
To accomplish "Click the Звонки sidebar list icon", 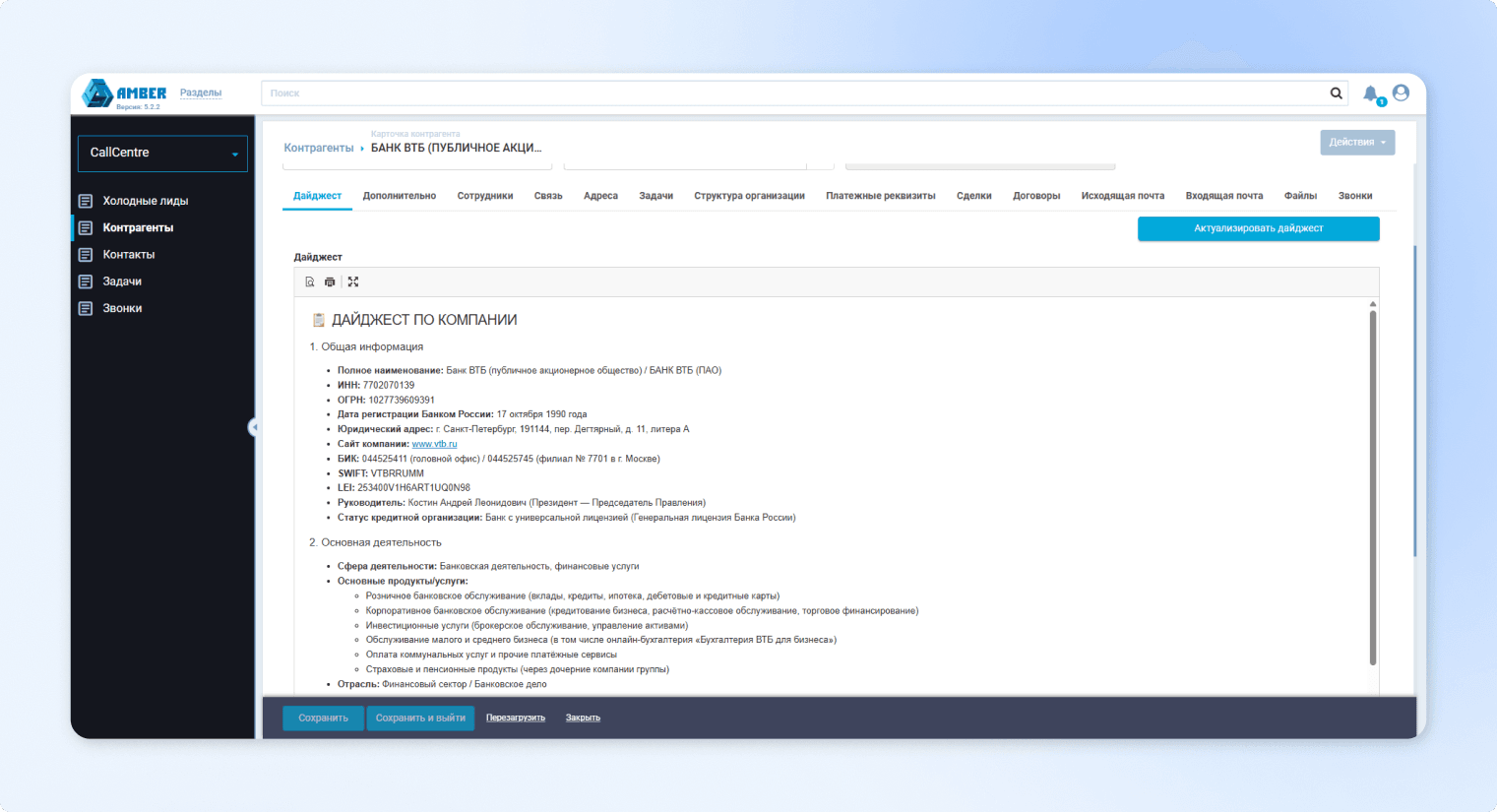I will (86, 308).
